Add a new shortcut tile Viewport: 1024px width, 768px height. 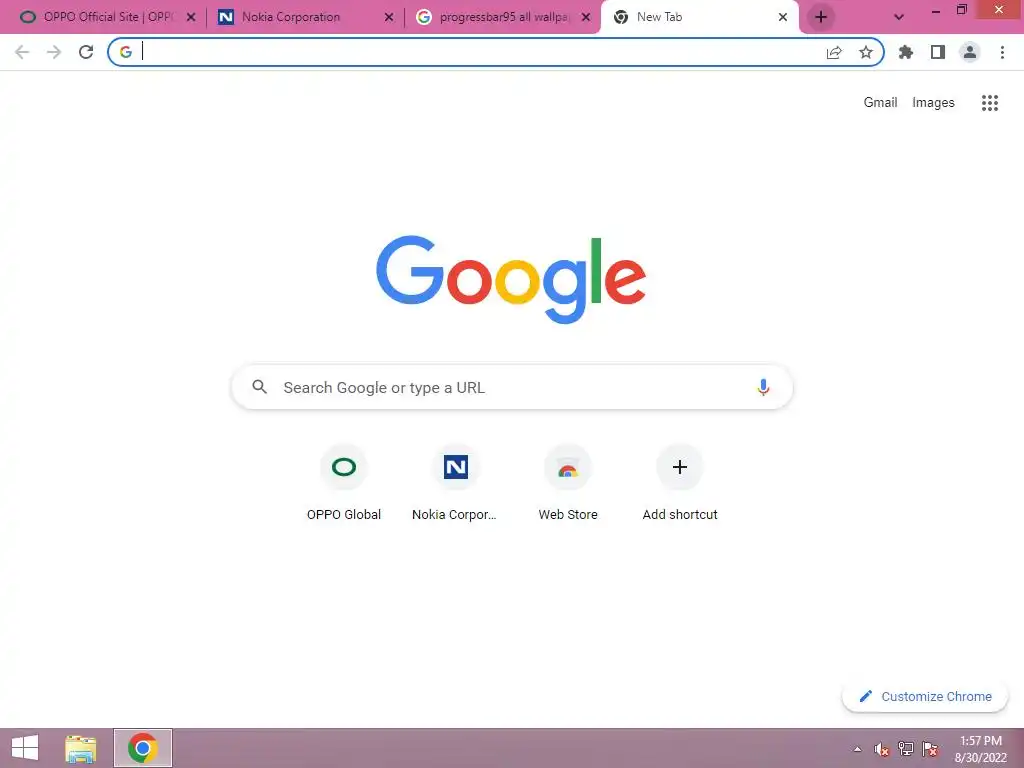click(680, 483)
